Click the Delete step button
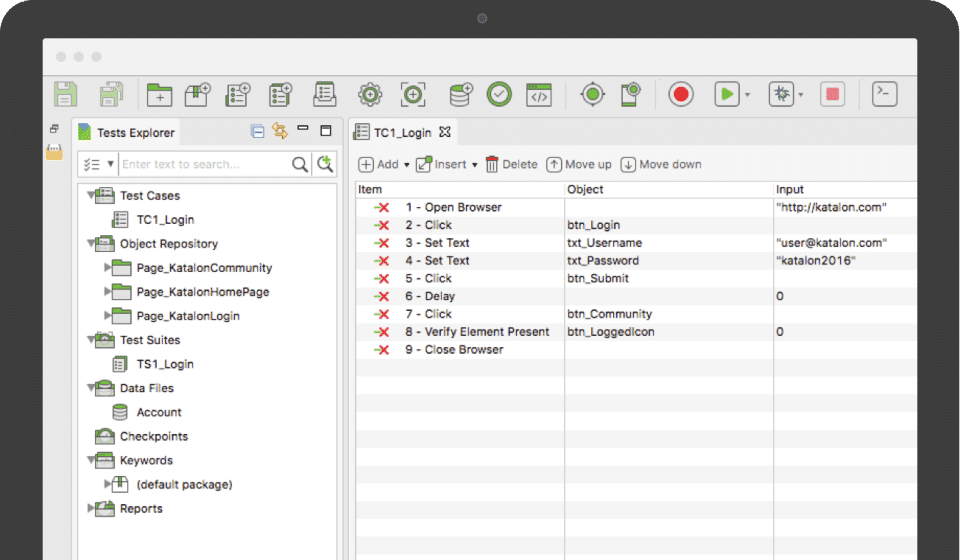 tap(511, 164)
